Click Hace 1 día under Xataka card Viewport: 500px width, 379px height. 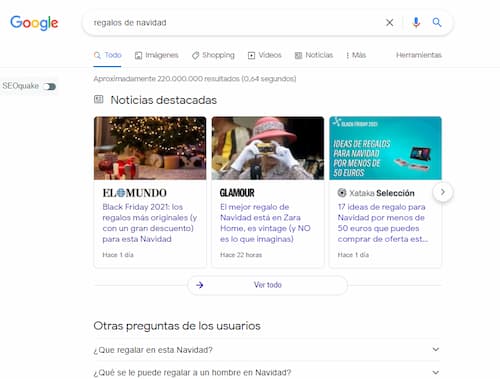(x=353, y=255)
